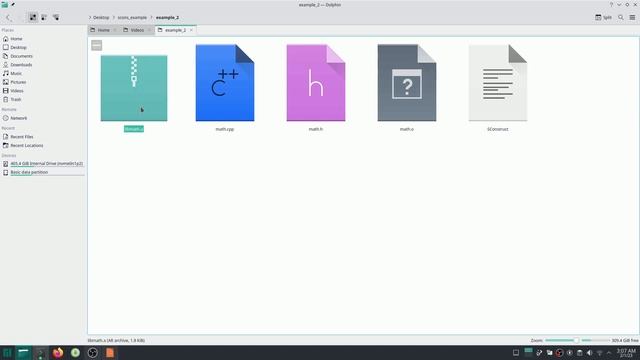Switch to Details view mode
Image resolution: width=640 pixels, height=360 pixels.
[56, 18]
